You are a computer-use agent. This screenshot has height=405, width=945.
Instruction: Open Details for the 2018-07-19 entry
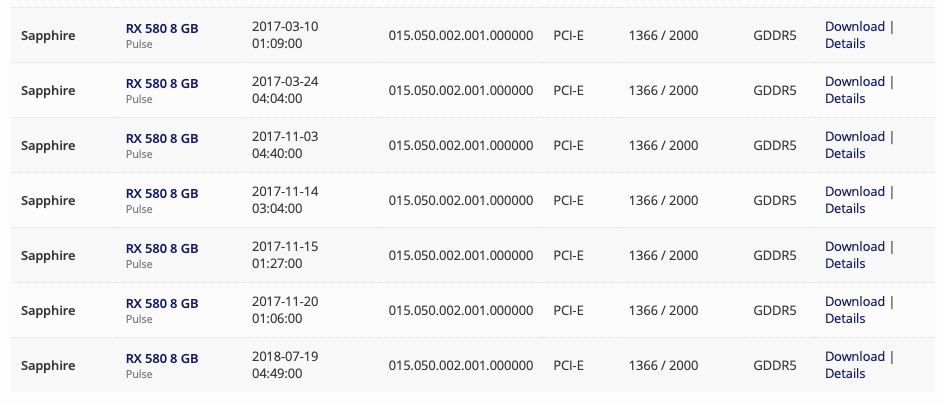click(845, 374)
